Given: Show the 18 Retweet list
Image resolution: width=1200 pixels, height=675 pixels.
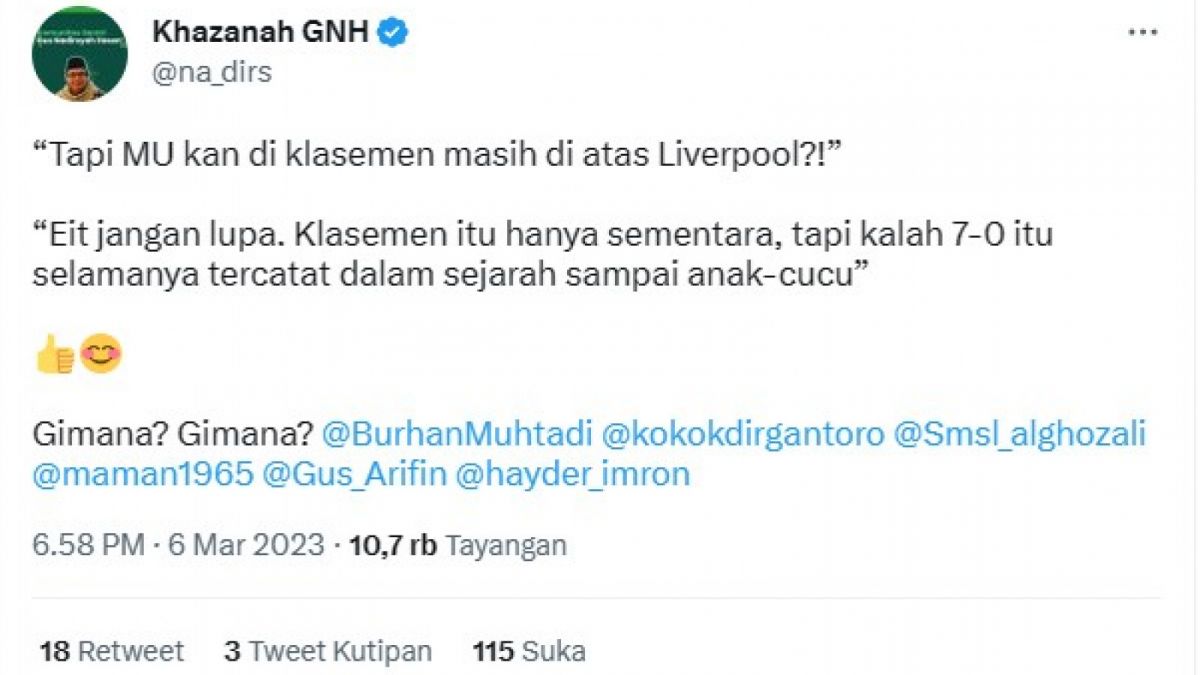Looking at the screenshot, I should [112, 652].
